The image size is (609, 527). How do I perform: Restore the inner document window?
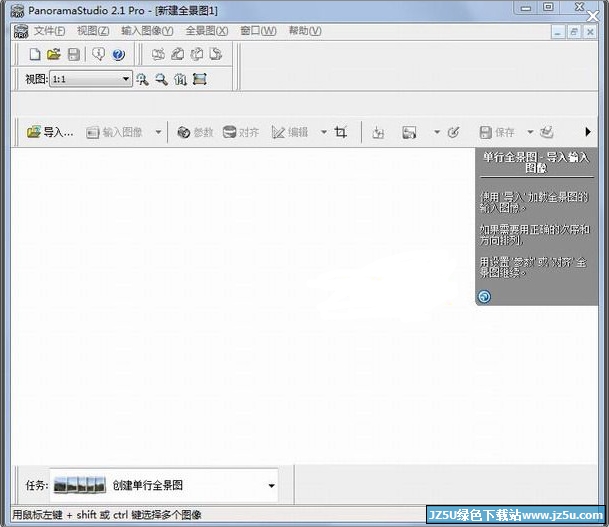click(x=574, y=32)
